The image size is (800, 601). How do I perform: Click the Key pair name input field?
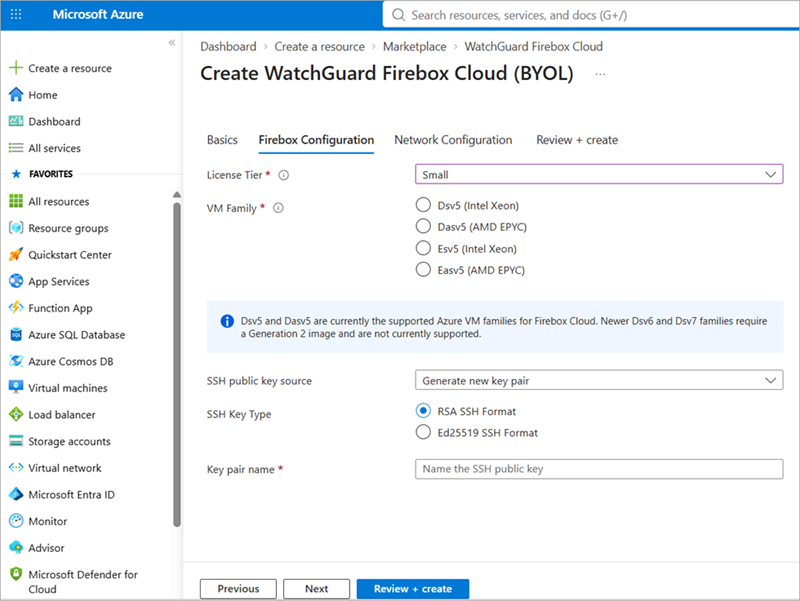(x=599, y=469)
